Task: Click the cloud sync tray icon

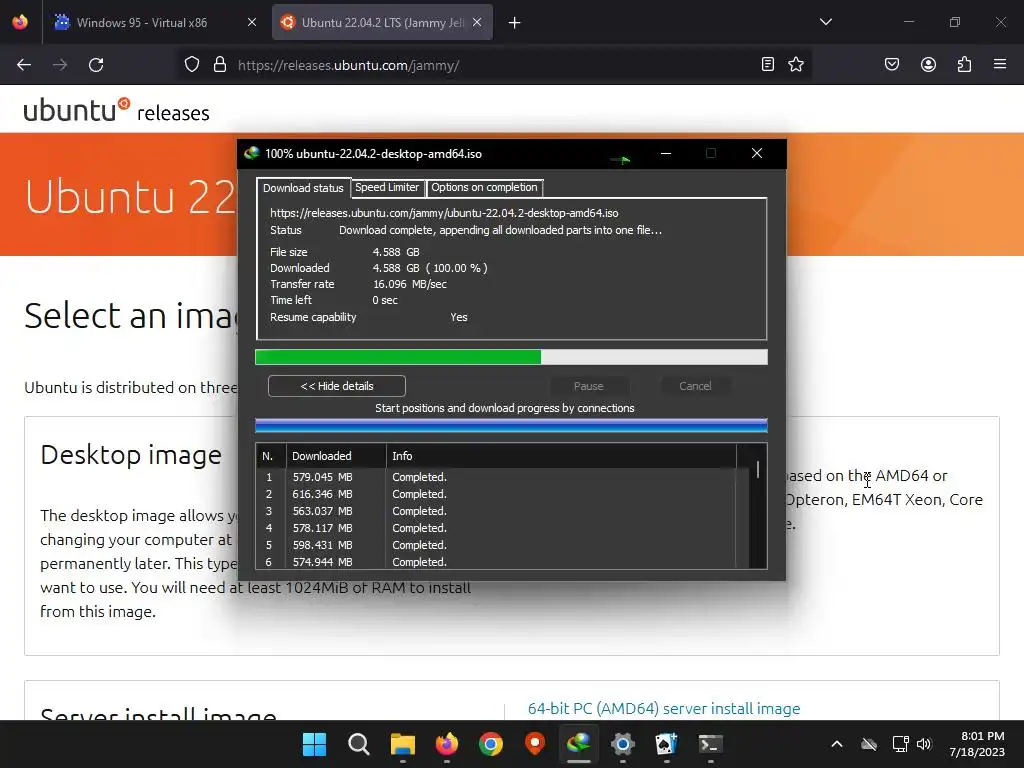Action: [869, 744]
